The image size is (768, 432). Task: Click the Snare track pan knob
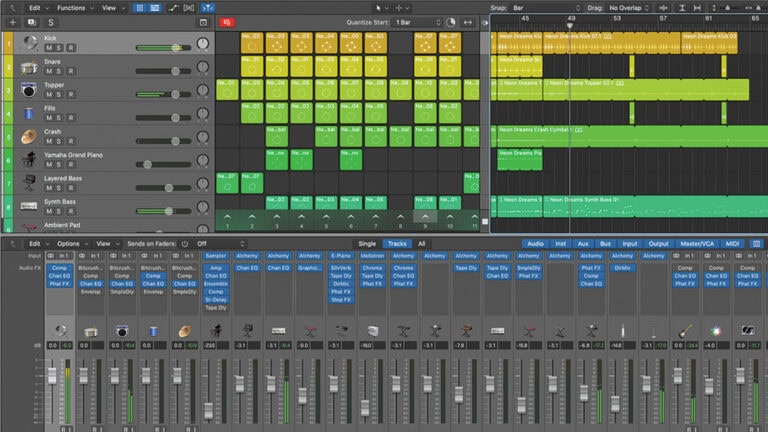(x=203, y=67)
